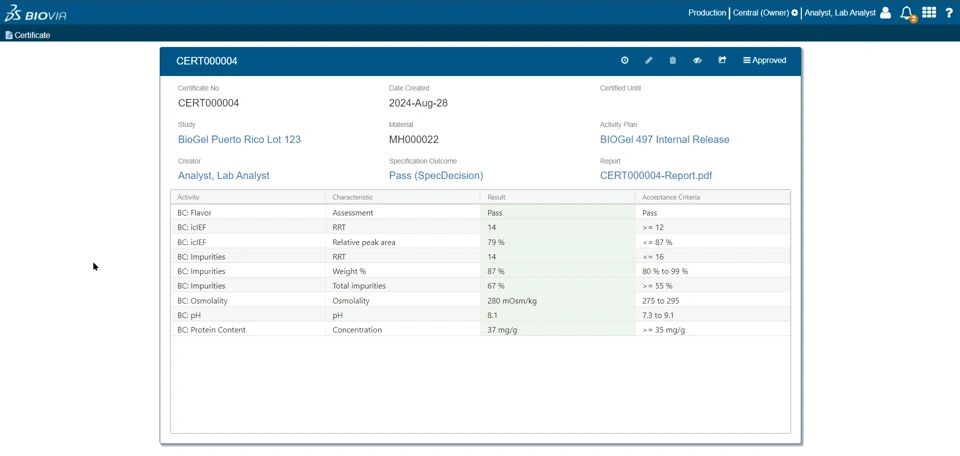
Task: Click Concentration characteristic cell
Action: point(403,330)
